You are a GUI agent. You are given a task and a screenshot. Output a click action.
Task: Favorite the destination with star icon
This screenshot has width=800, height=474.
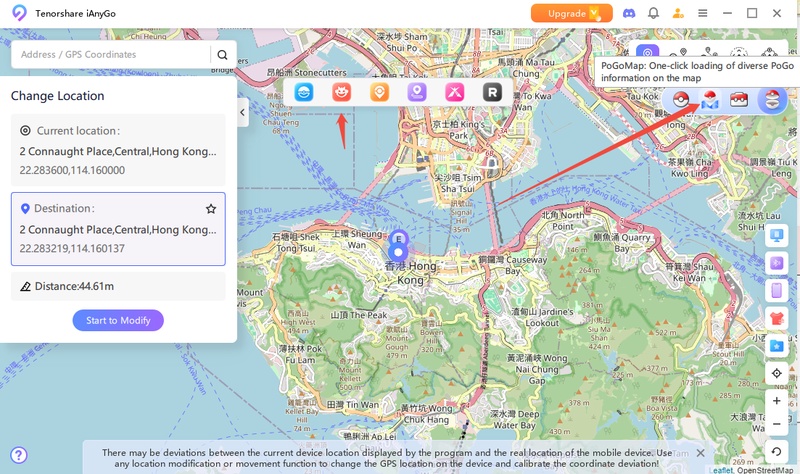[211, 209]
